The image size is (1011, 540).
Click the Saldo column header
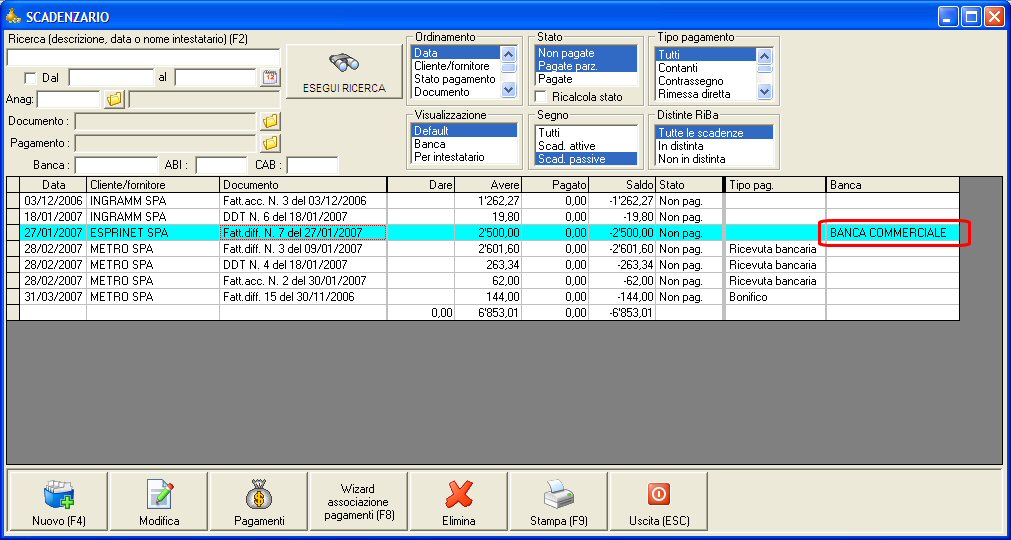[x=622, y=185]
